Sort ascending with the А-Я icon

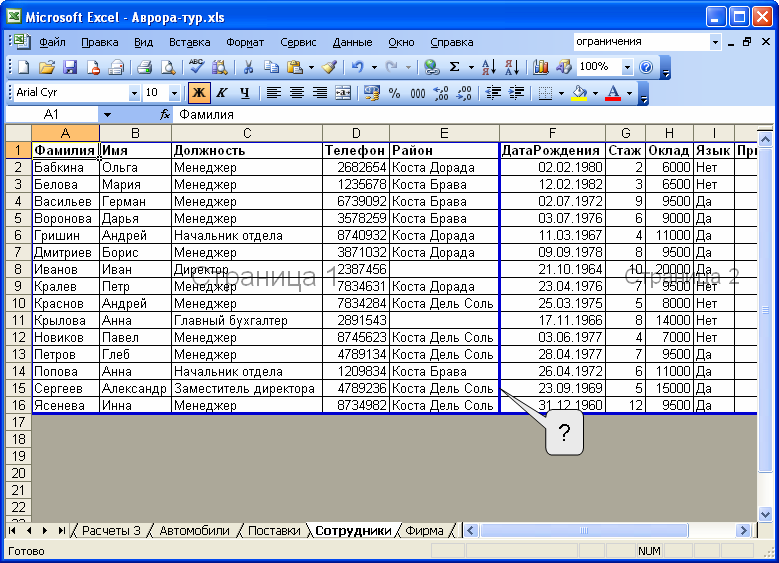[489, 67]
